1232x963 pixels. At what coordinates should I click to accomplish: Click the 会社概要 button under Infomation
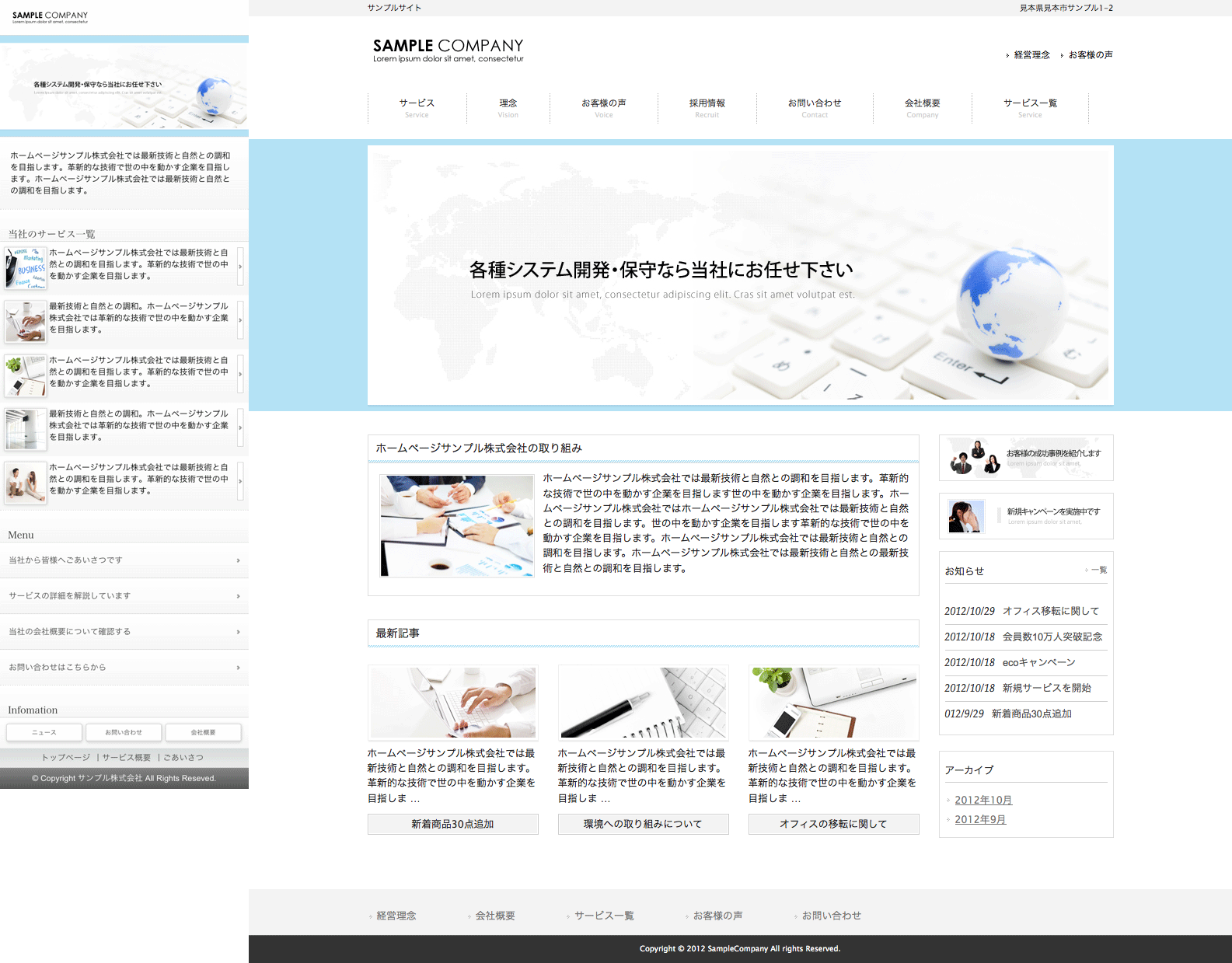[x=203, y=732]
